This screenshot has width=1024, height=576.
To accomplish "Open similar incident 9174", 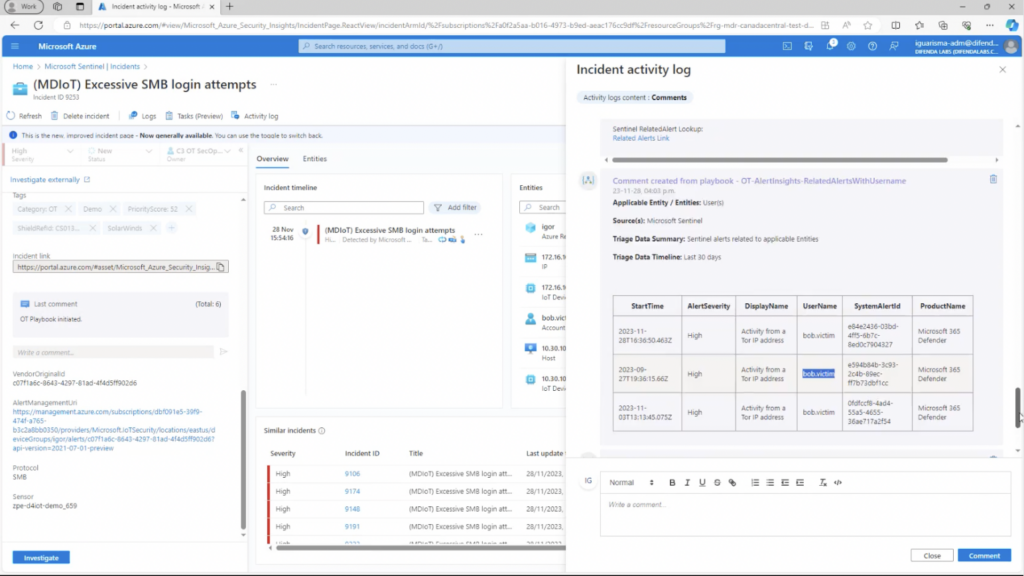I will pyautogui.click(x=352, y=491).
